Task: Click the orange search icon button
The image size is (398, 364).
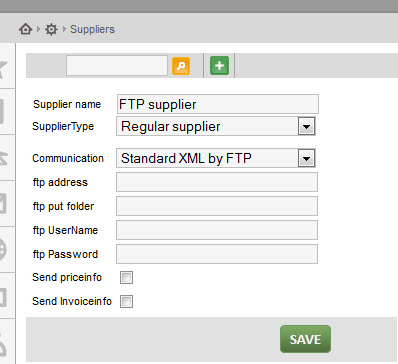Action: pos(181,66)
